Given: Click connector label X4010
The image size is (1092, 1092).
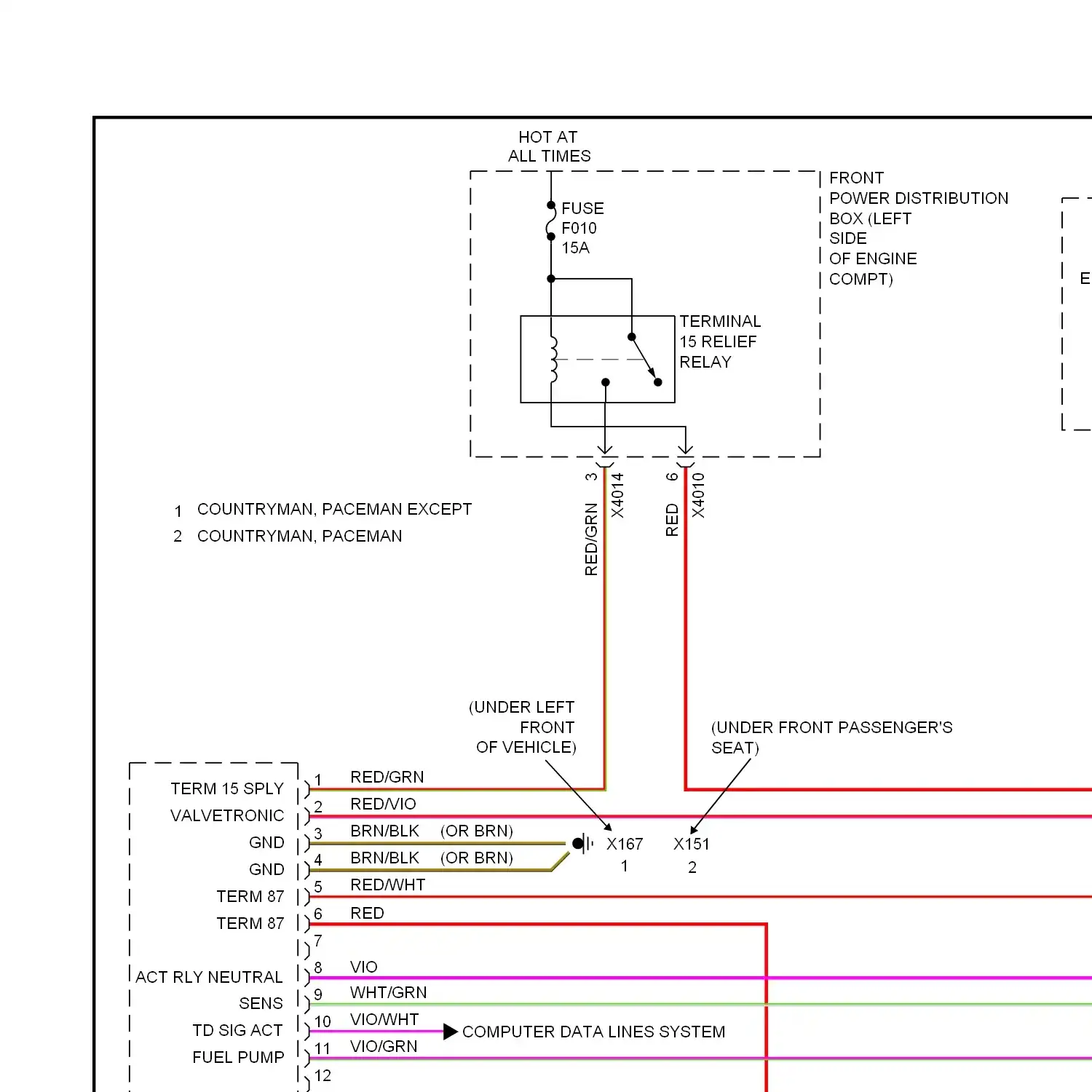Looking at the screenshot, I should (x=698, y=496).
